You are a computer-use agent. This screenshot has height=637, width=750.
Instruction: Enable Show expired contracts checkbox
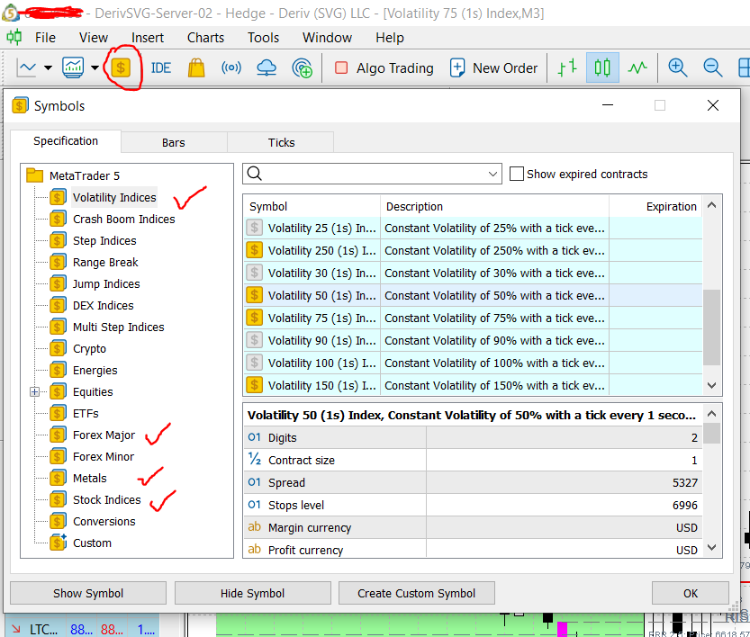click(x=517, y=174)
